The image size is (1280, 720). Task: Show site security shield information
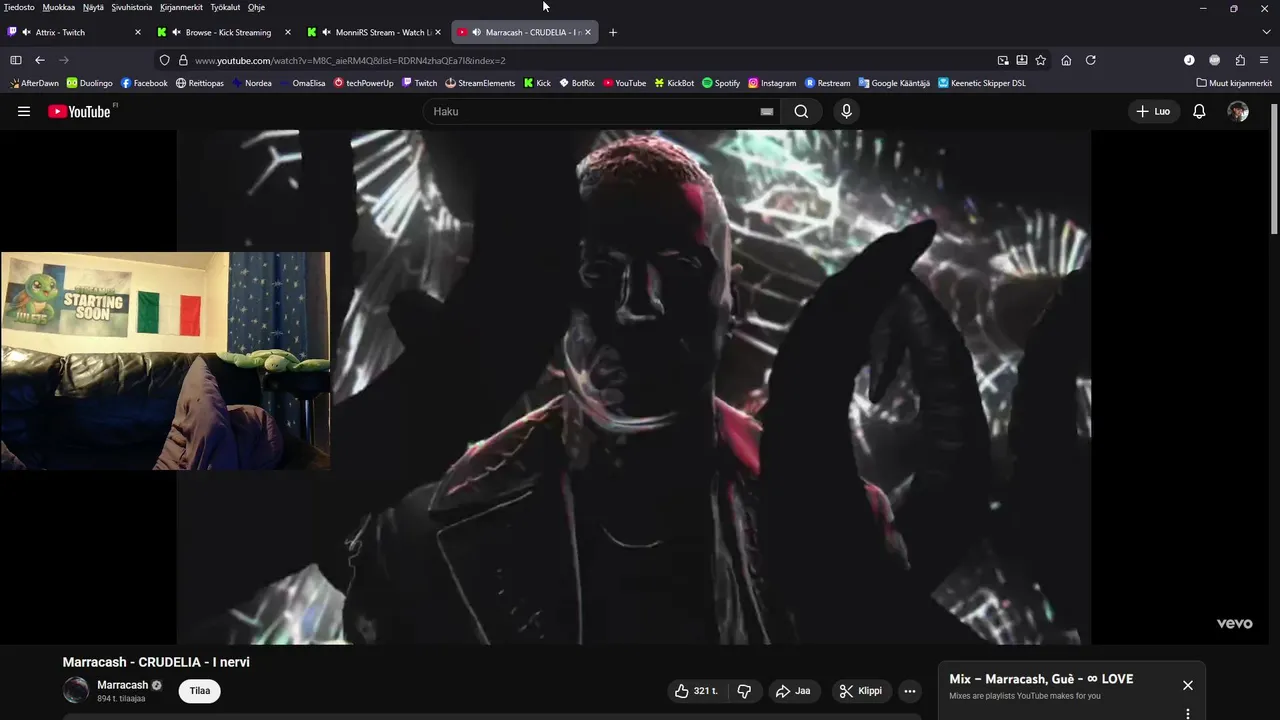(x=165, y=60)
